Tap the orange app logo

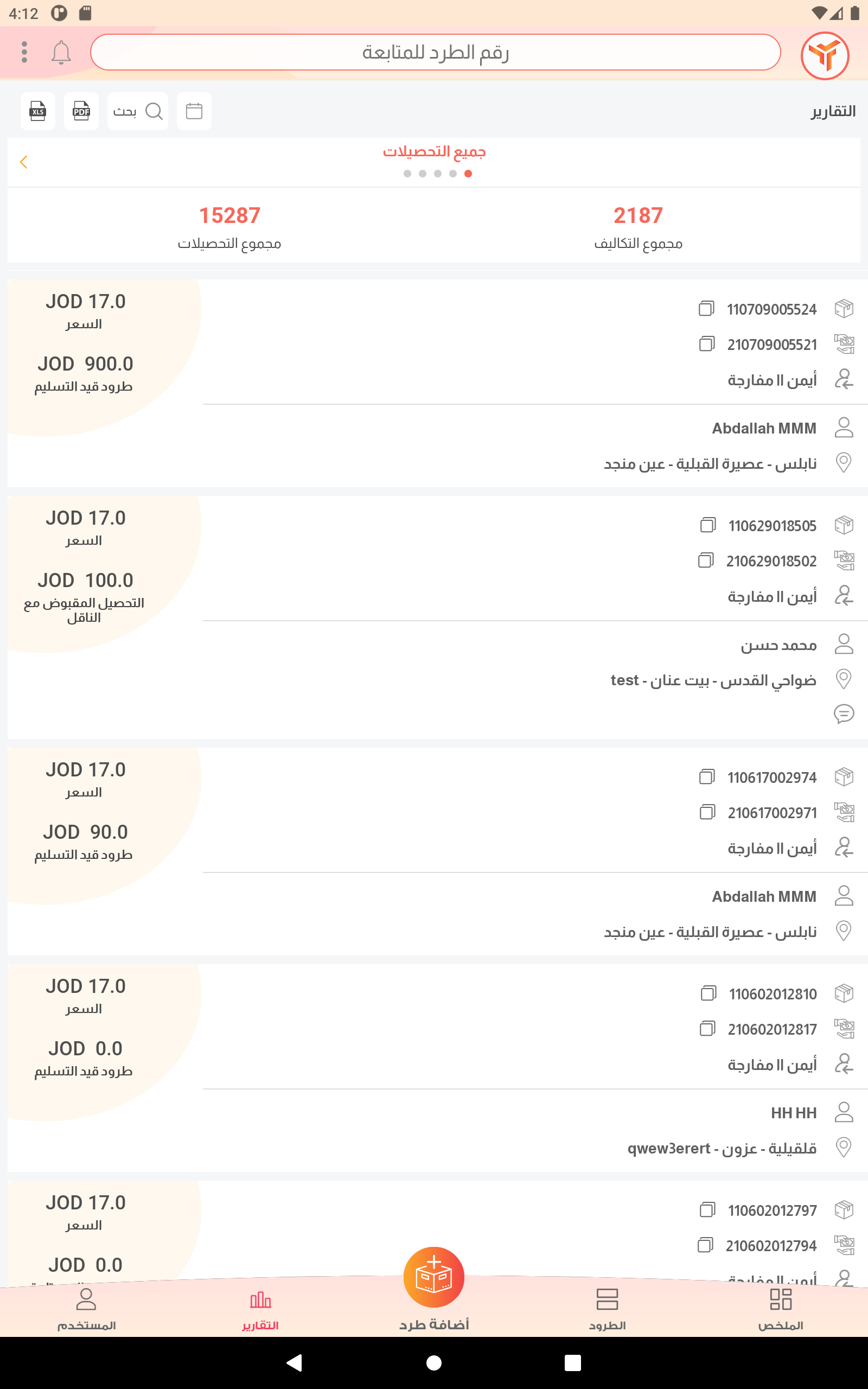(x=825, y=55)
